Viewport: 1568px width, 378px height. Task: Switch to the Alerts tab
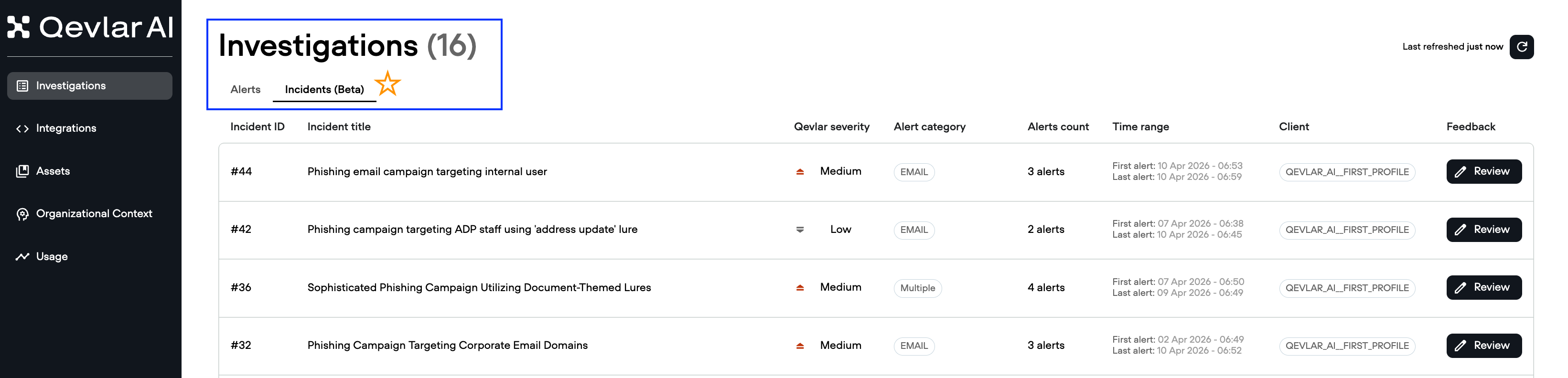pyautogui.click(x=245, y=89)
